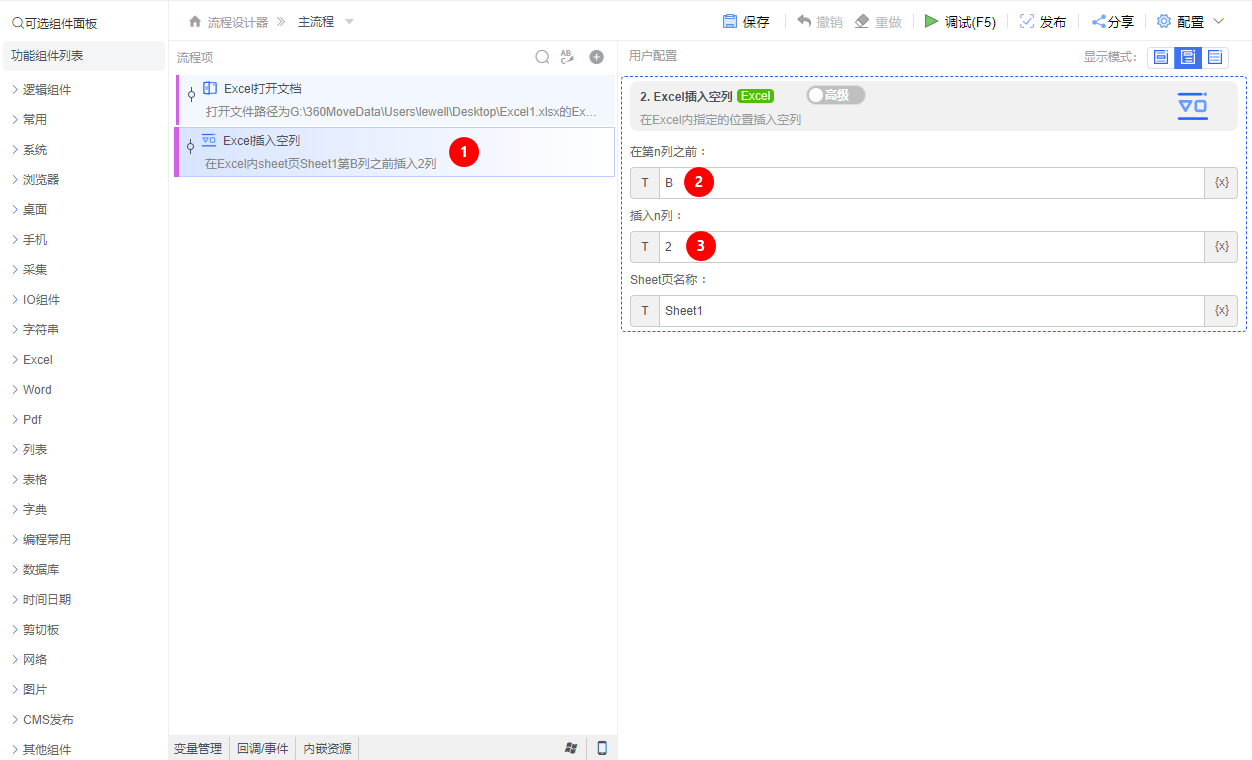This screenshot has height=760, width=1252.
Task: Click the 撤销 (Undo) button
Action: click(819, 20)
